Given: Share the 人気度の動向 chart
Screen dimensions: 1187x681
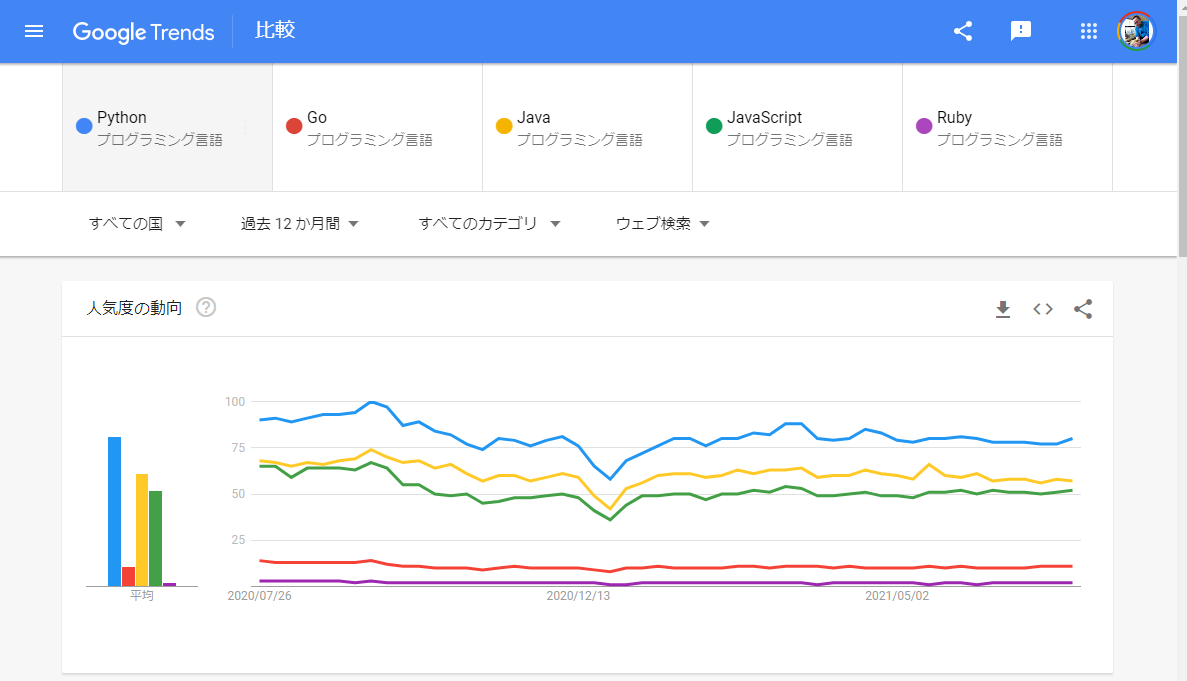Looking at the screenshot, I should pyautogui.click(x=1083, y=309).
